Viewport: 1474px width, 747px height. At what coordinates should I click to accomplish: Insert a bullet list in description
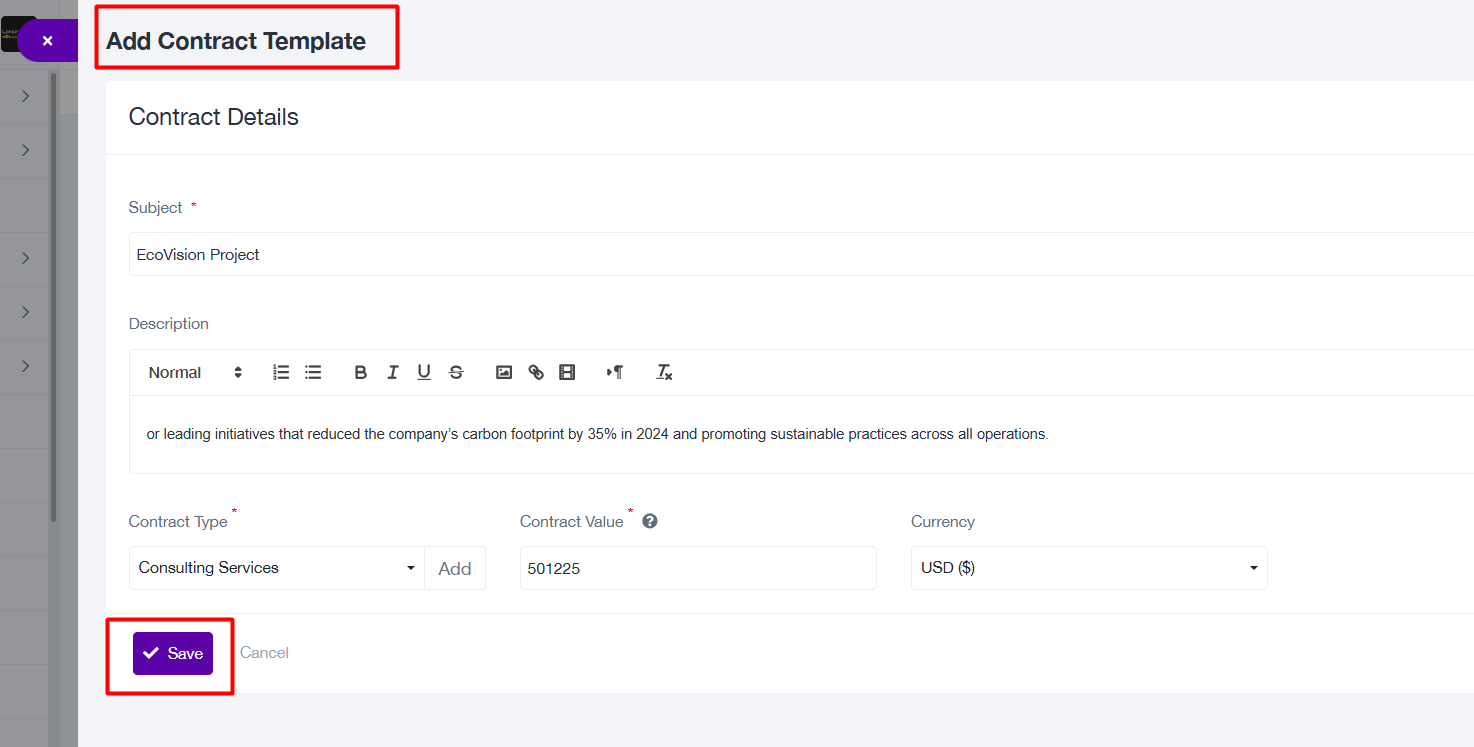(313, 372)
